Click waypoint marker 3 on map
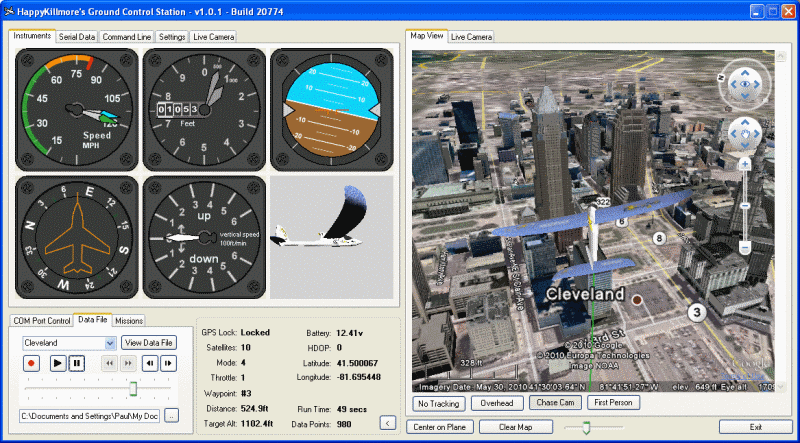 pyautogui.click(x=697, y=312)
